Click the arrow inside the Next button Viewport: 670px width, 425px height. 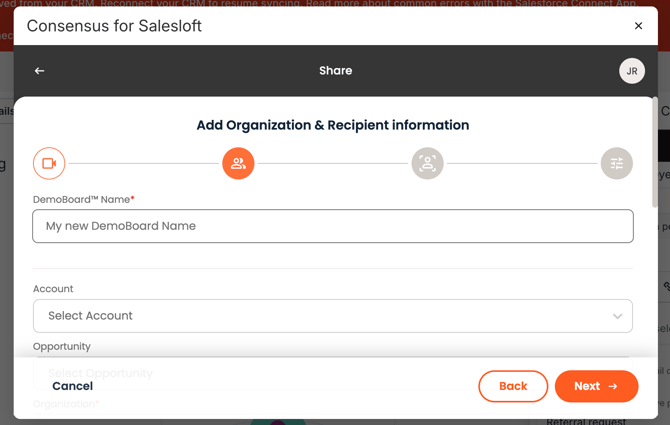(613, 386)
